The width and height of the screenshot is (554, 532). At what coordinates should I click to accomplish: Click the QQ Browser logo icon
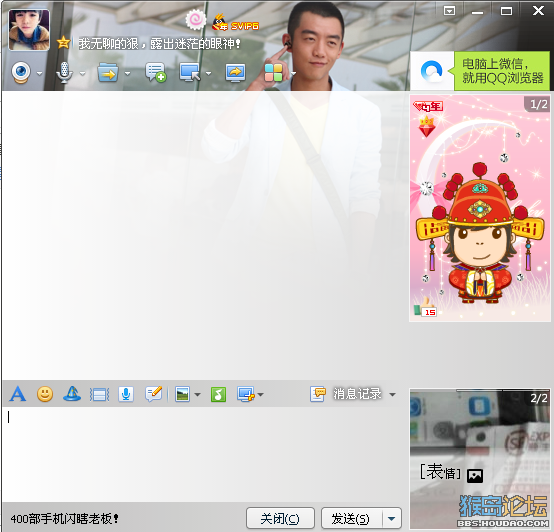pos(432,71)
